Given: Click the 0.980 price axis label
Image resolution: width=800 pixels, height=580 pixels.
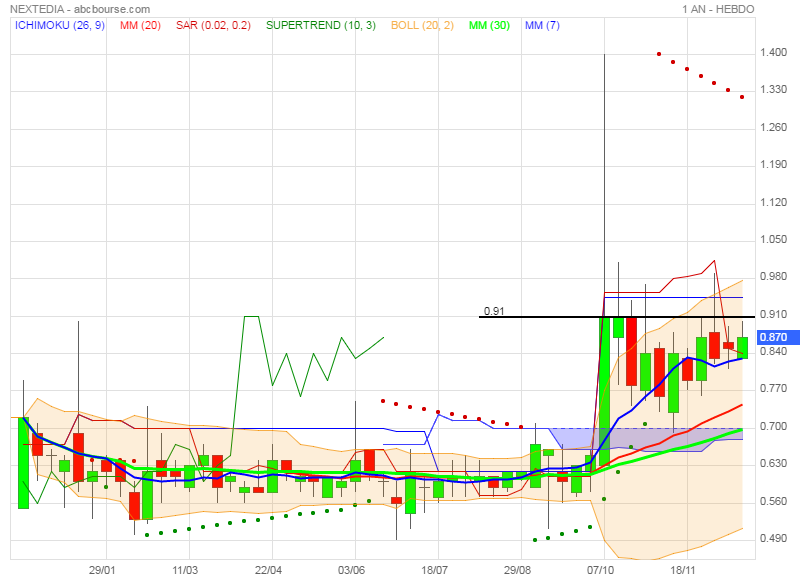Looking at the screenshot, I should [773, 276].
